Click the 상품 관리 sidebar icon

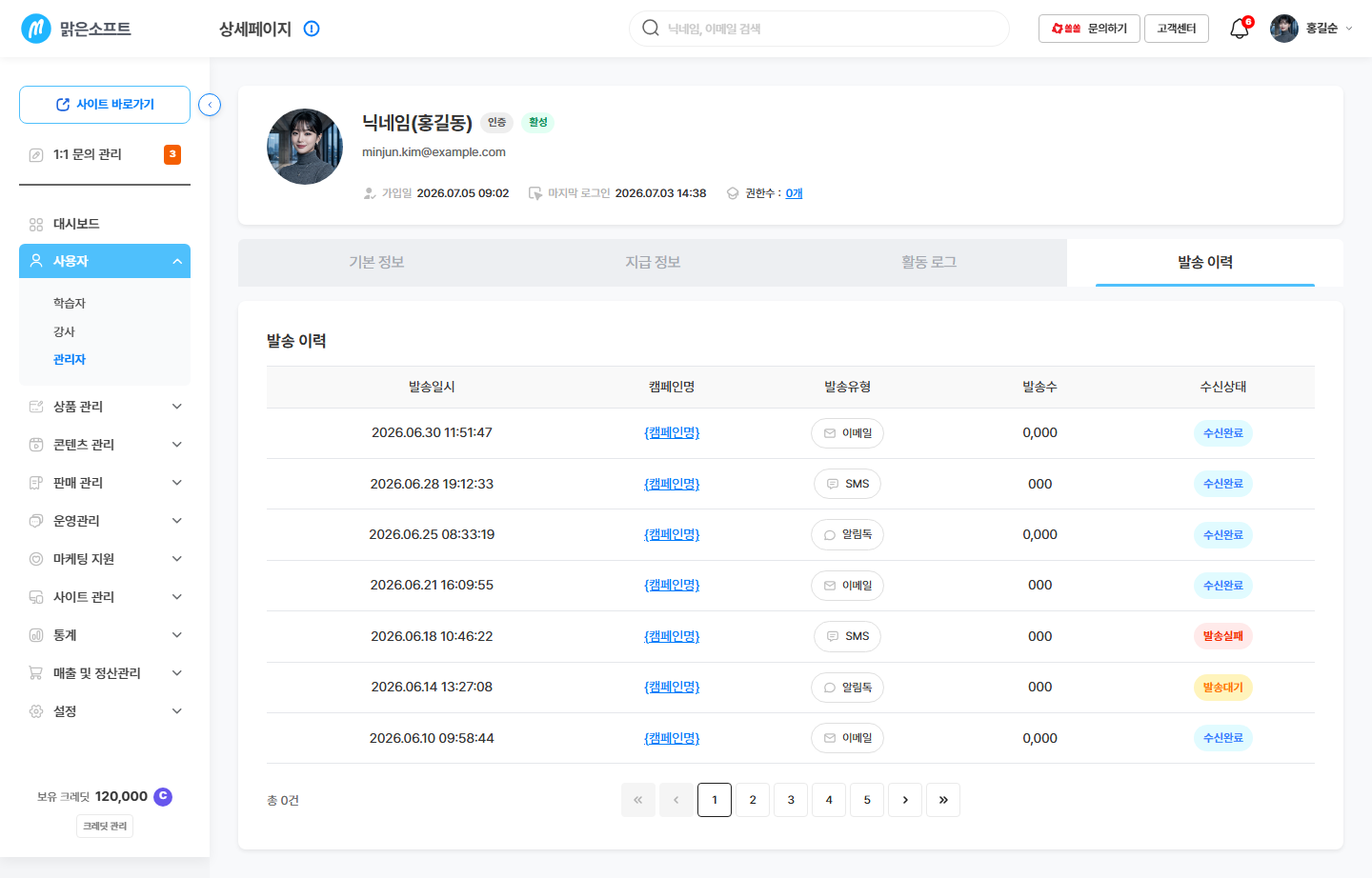point(36,407)
